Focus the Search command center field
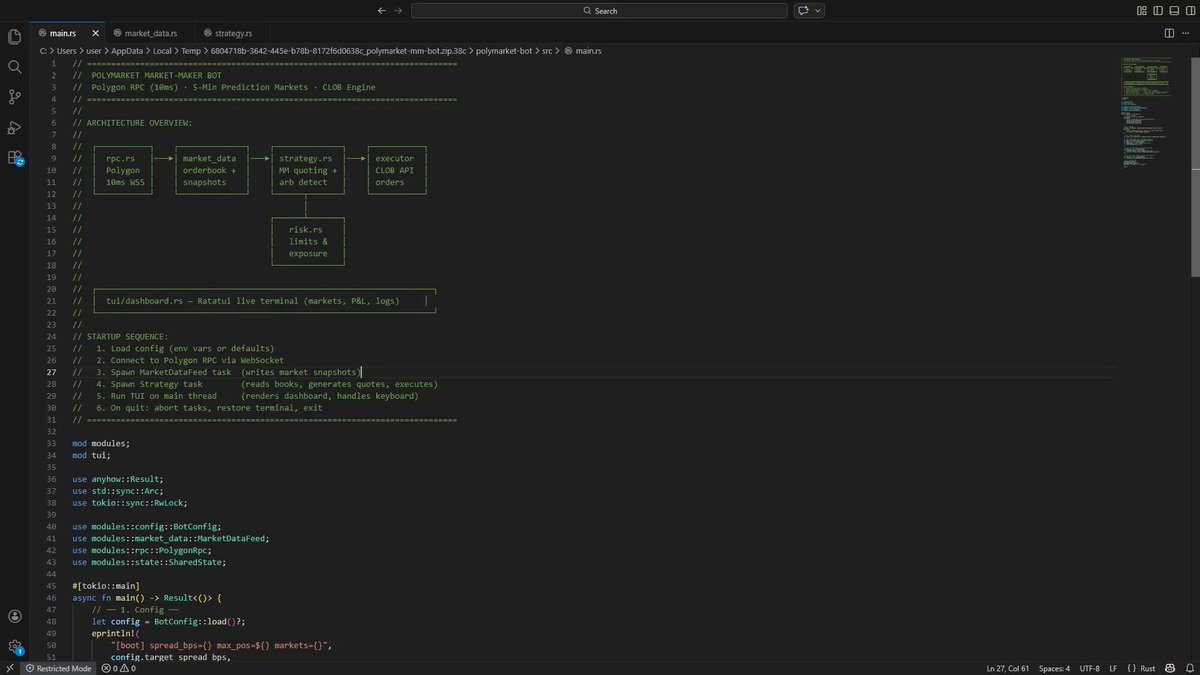 point(600,10)
